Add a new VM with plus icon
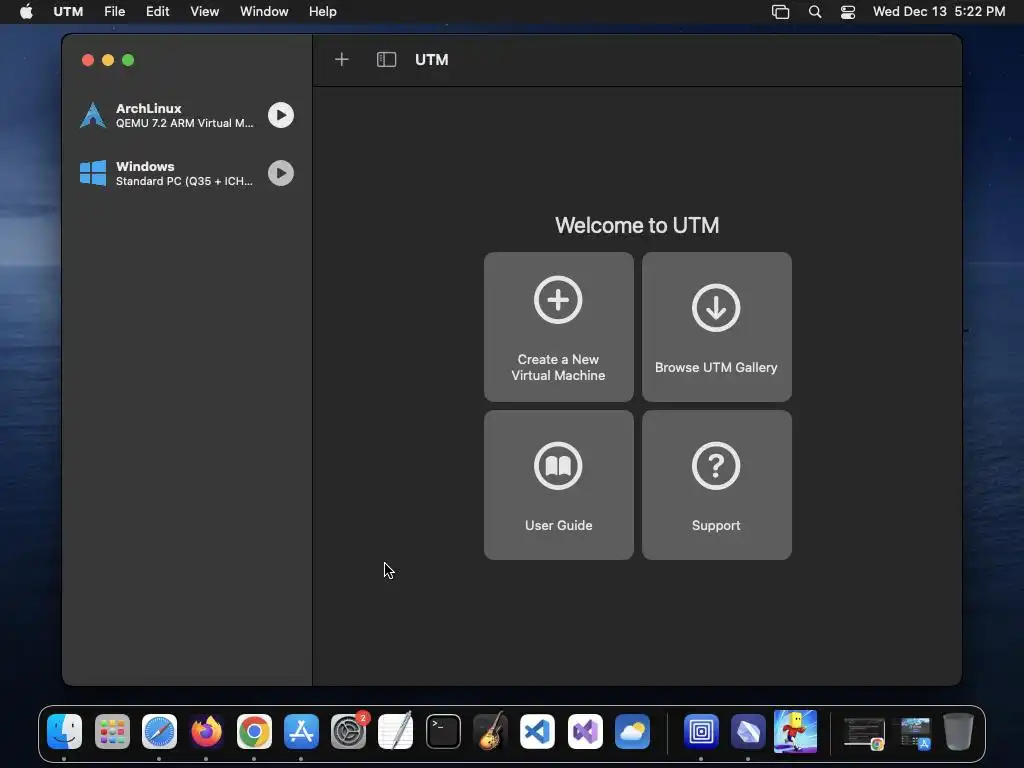The width and height of the screenshot is (1024, 768). coord(342,59)
